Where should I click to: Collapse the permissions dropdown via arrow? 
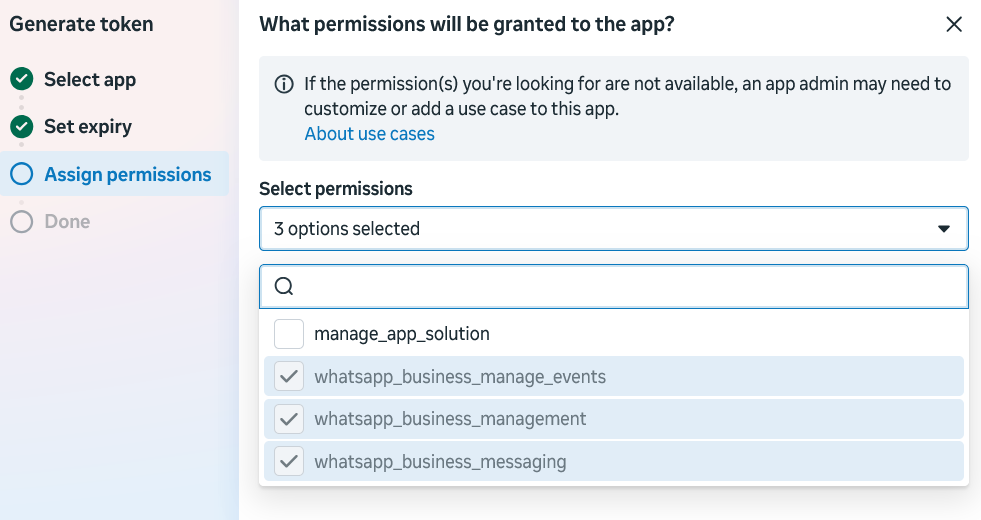click(x=944, y=229)
